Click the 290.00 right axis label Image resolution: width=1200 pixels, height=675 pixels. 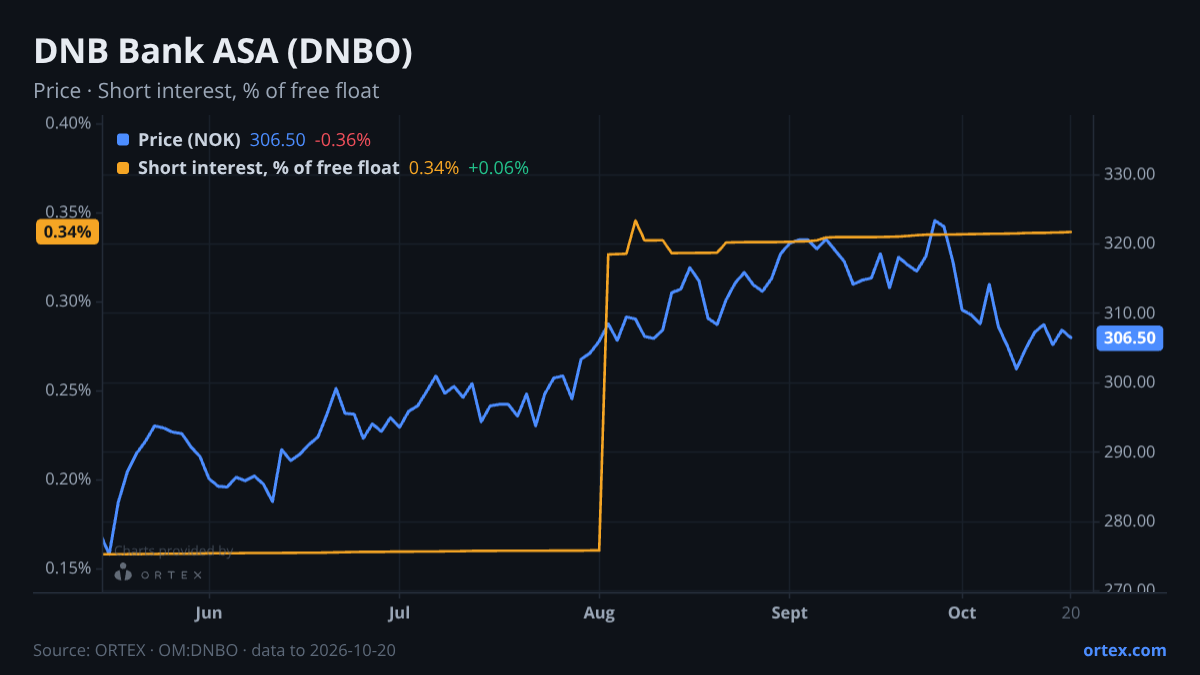coord(1130,452)
